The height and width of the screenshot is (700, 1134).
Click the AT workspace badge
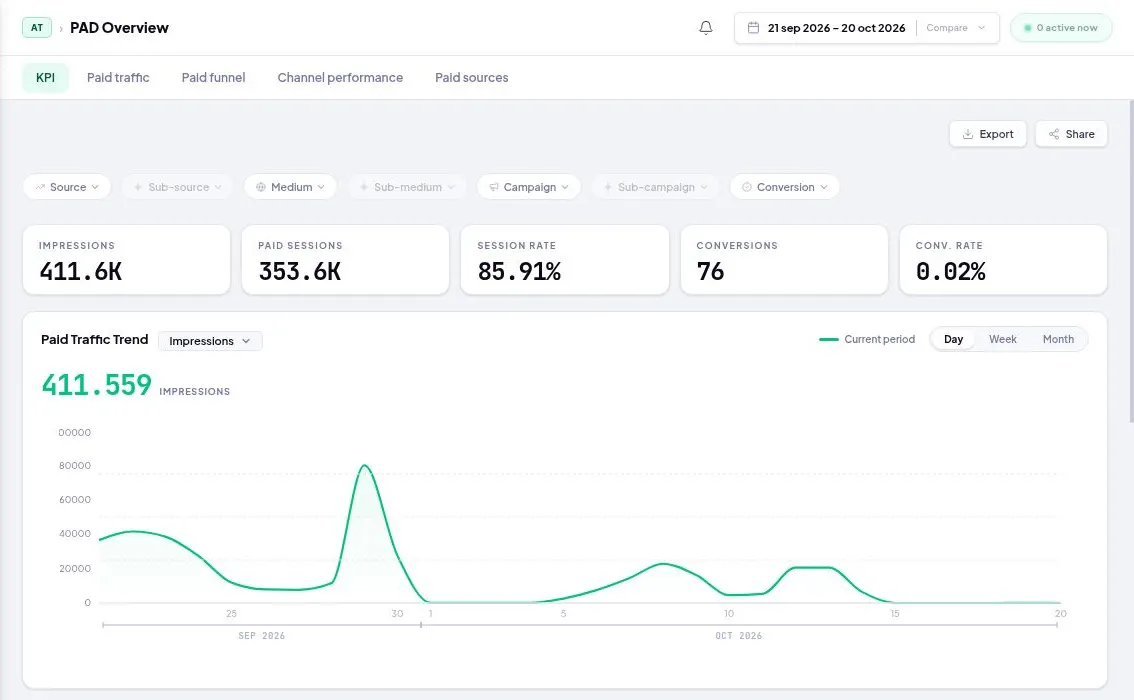click(37, 27)
